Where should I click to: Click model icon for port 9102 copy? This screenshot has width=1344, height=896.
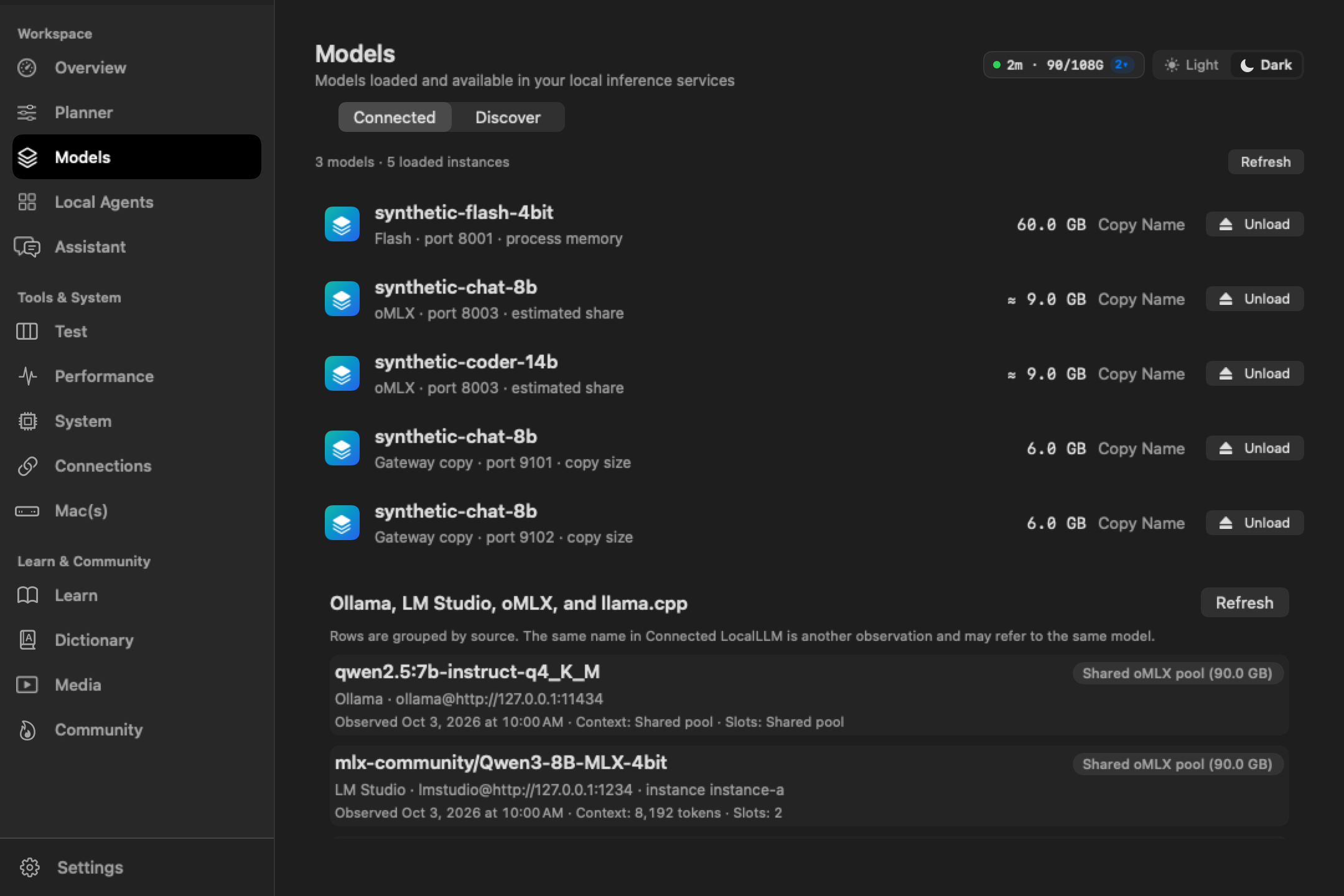tap(342, 523)
